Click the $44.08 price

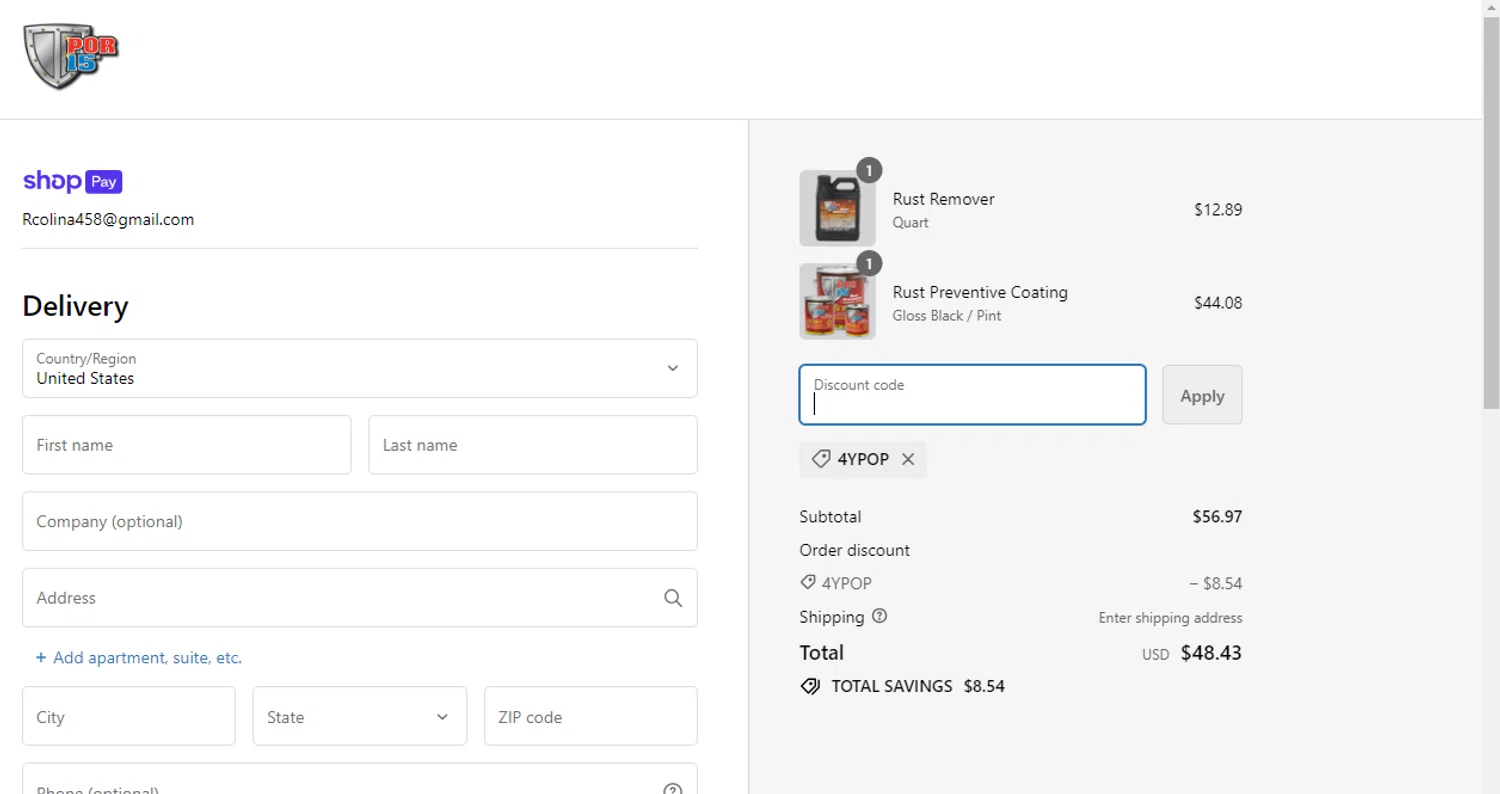coord(1218,303)
